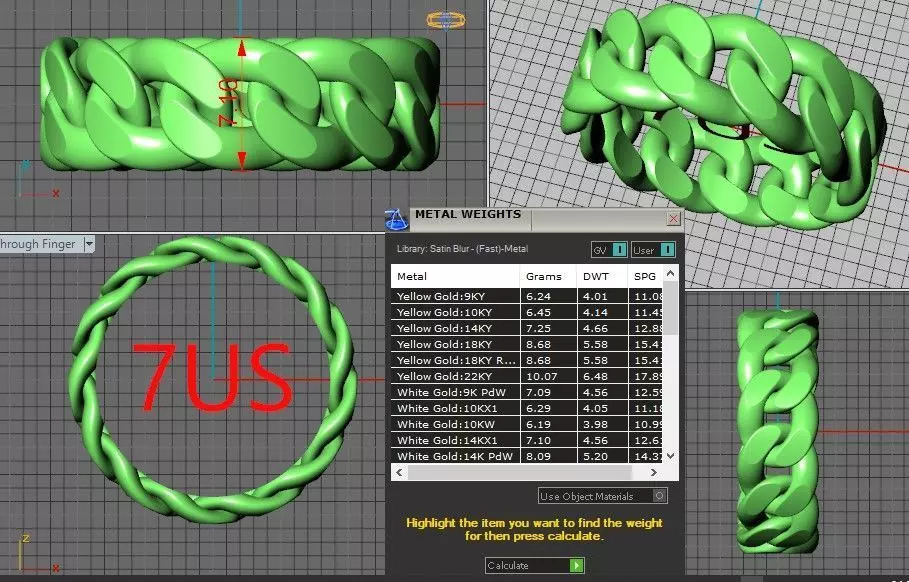The image size is (909, 582).
Task: Click the 6.45 grams value
Action: 538,312
